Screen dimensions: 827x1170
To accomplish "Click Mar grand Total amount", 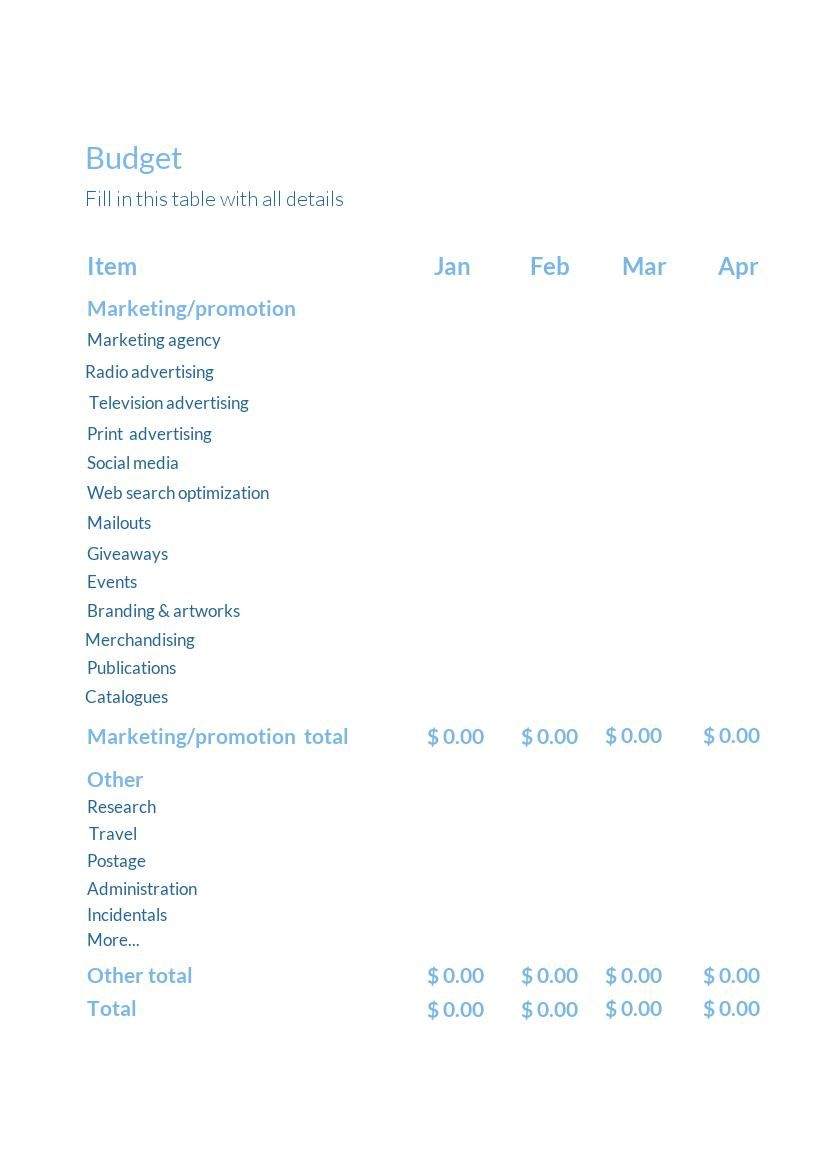I will pyautogui.click(x=634, y=1009).
